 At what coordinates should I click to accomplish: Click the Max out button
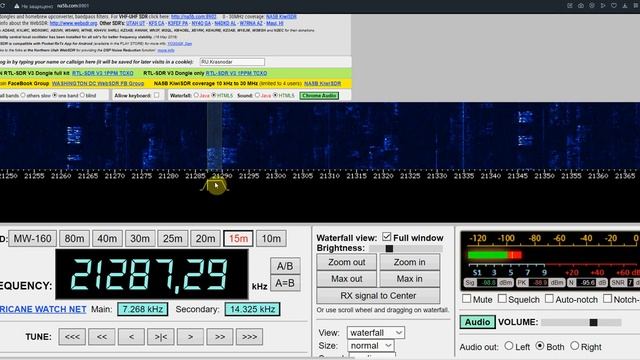pos(347,279)
